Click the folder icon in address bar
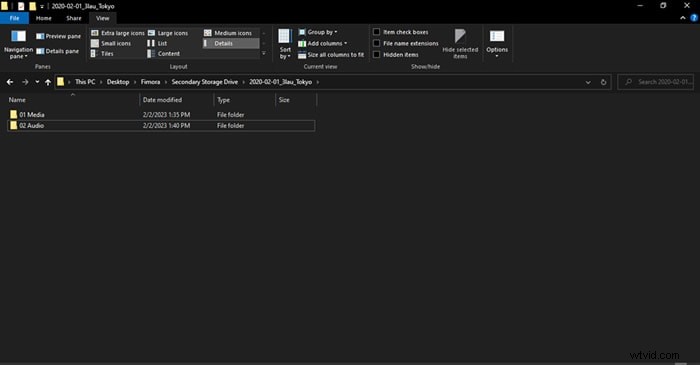Viewport: 700px width, 365px height. [x=60, y=82]
